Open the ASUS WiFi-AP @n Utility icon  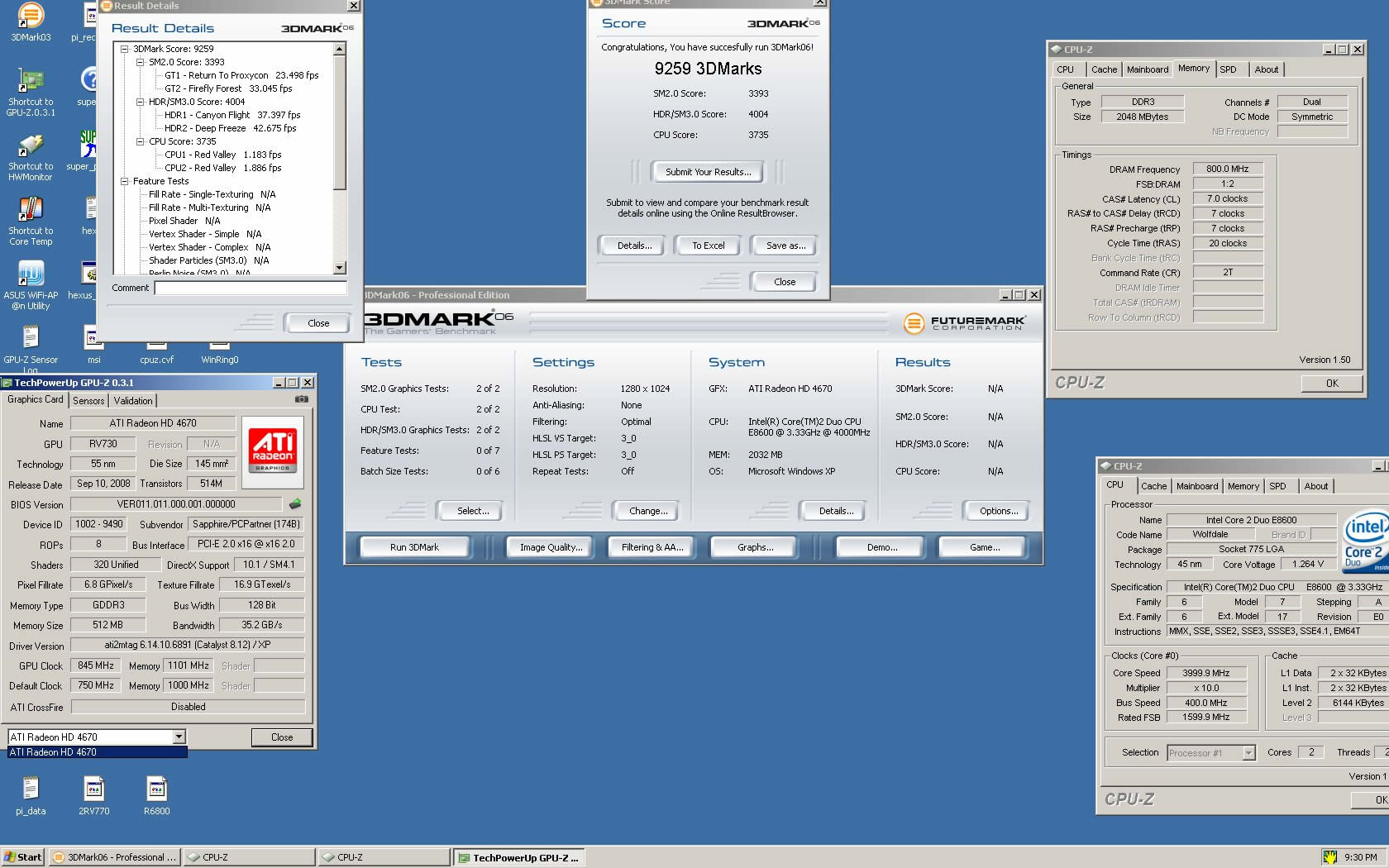(x=31, y=286)
